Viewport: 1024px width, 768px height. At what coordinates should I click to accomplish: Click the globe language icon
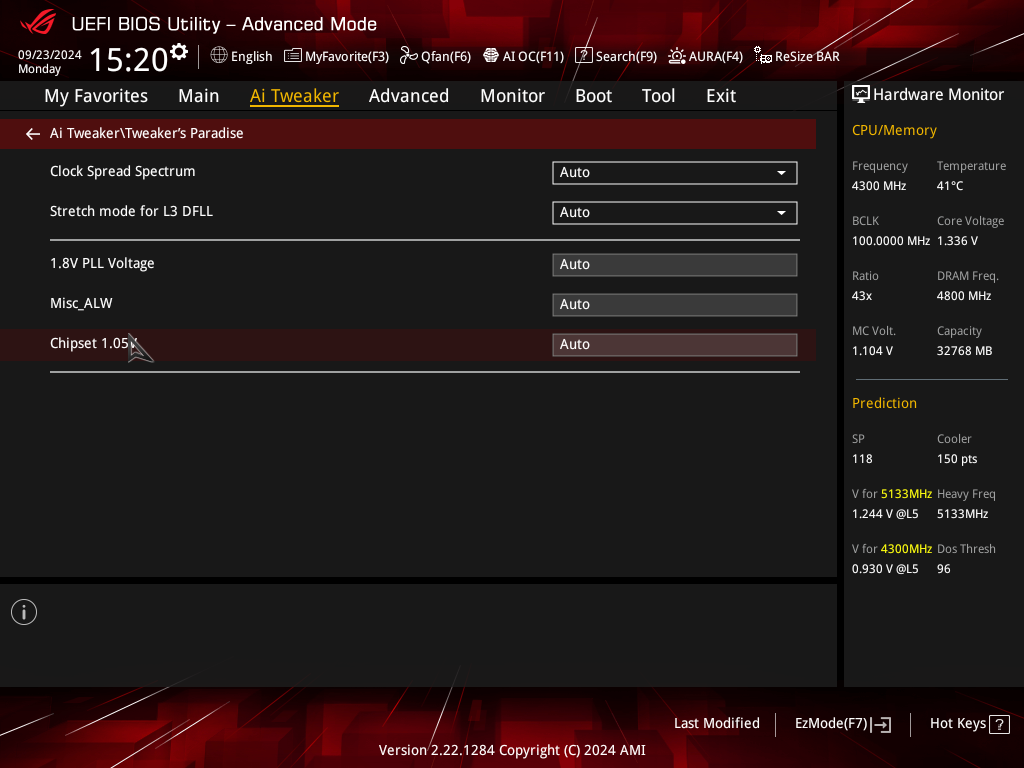219,56
